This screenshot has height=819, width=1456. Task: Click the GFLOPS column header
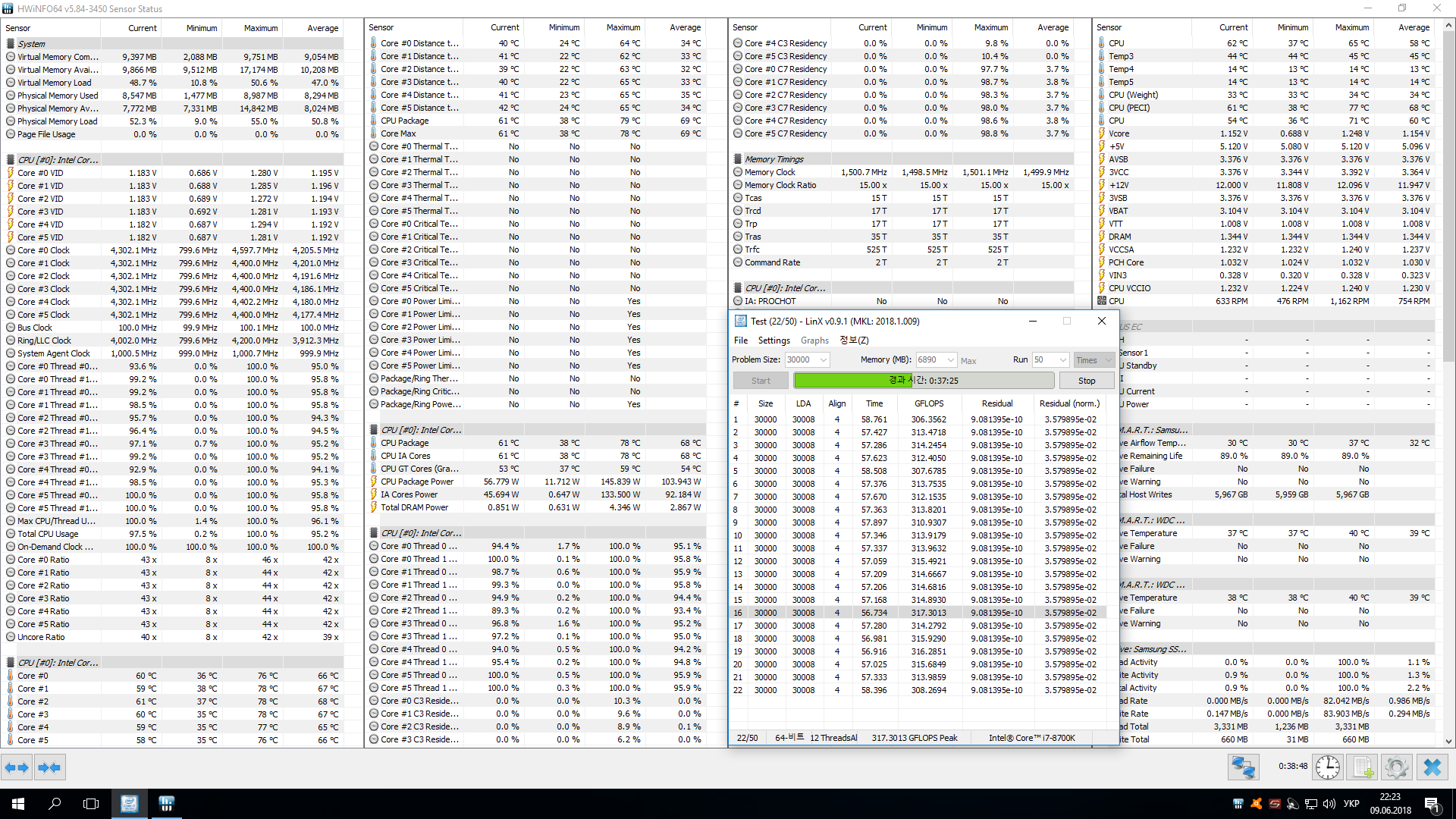[929, 403]
